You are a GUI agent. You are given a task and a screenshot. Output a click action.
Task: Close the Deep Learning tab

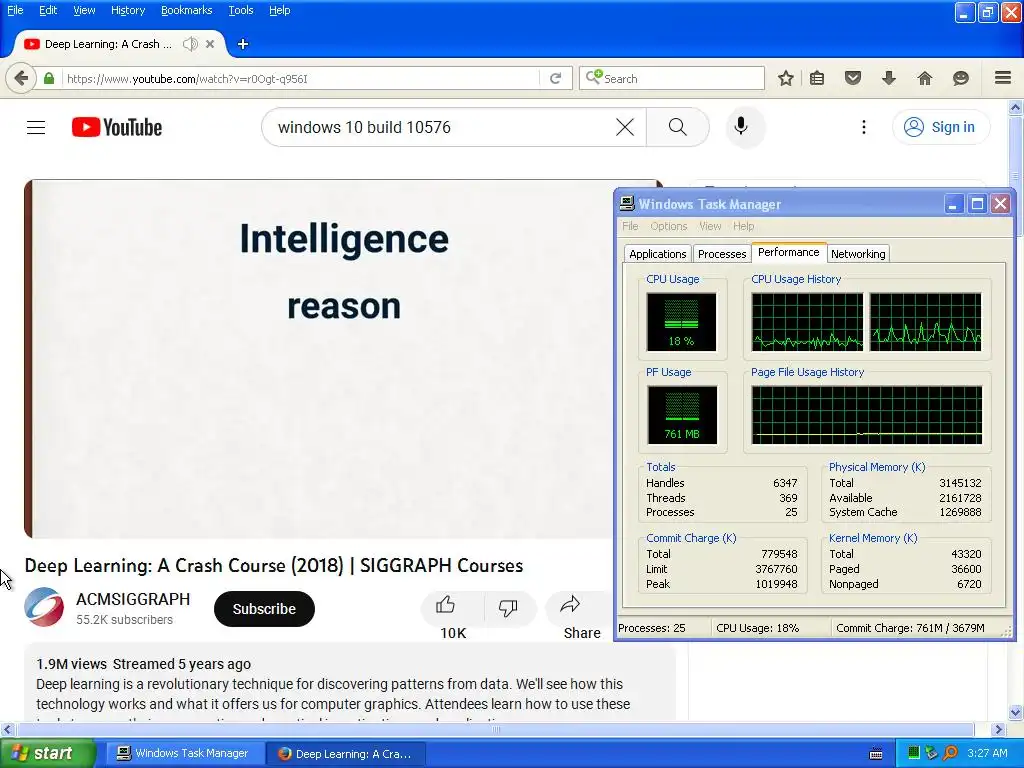(210, 44)
